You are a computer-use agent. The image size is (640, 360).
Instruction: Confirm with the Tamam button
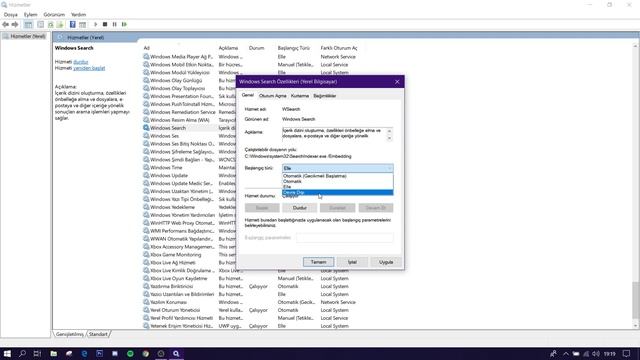coord(318,262)
